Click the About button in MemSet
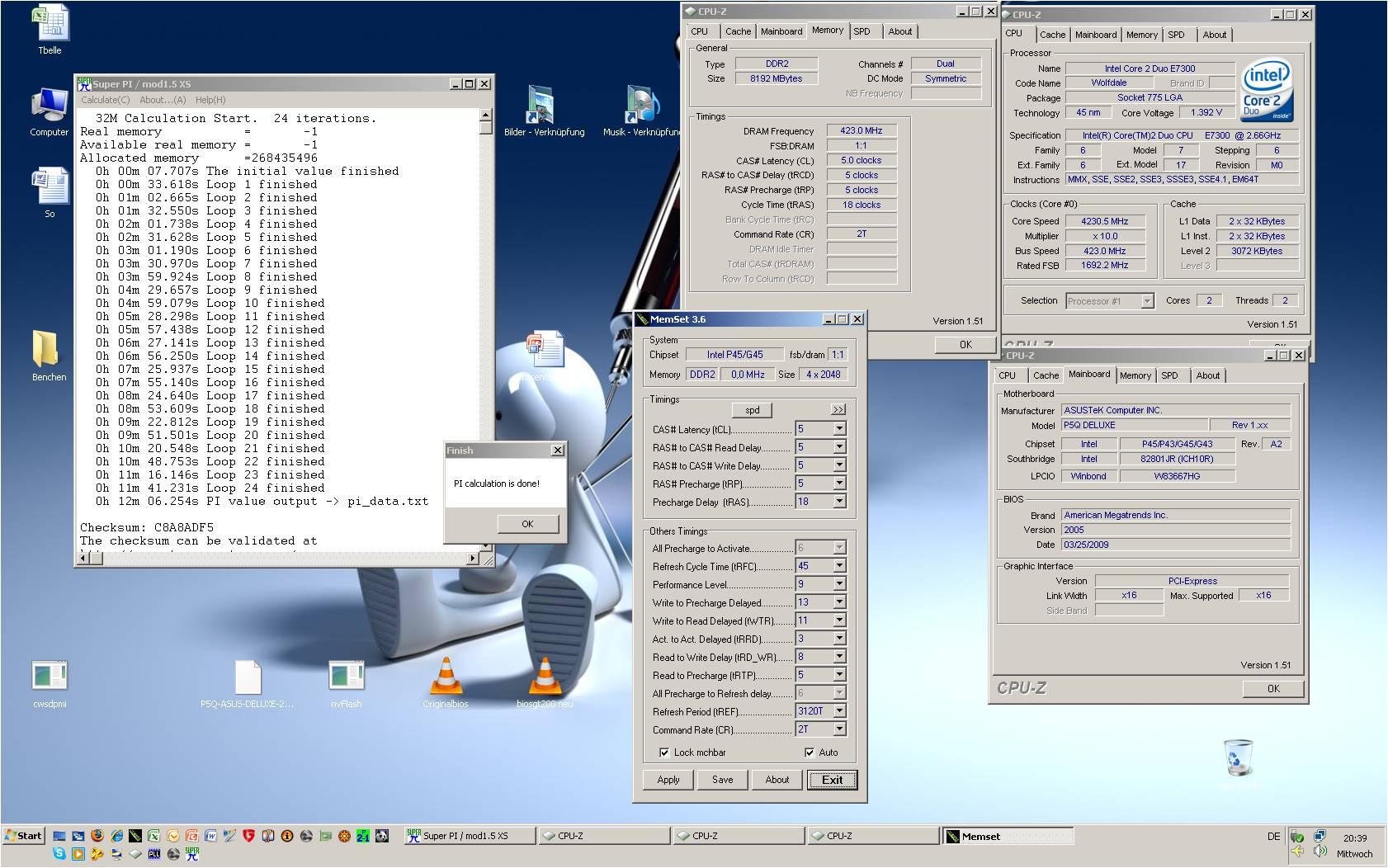Viewport: 1388px width, 868px height. tap(777, 780)
